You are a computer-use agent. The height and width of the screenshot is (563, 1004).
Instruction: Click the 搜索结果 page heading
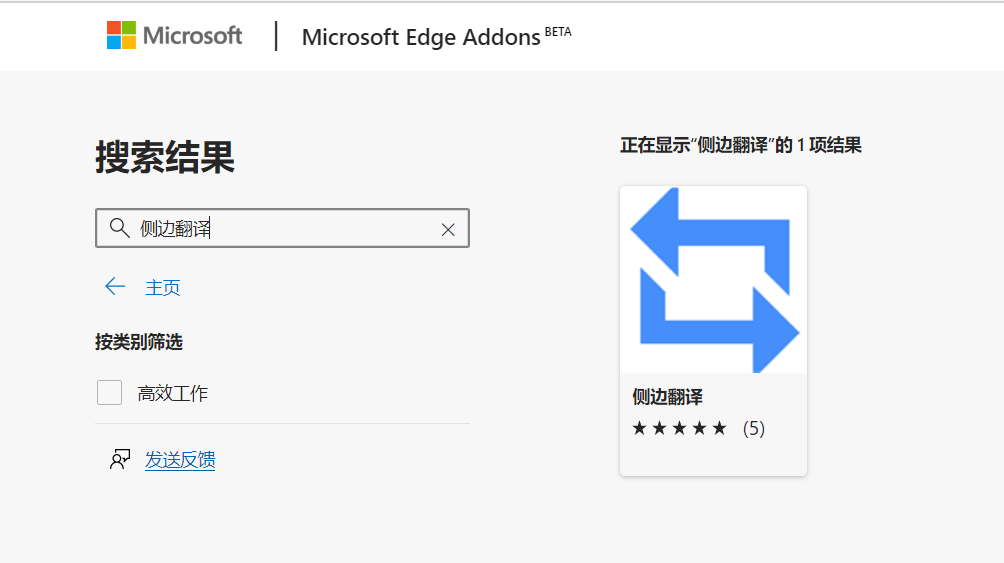(165, 157)
